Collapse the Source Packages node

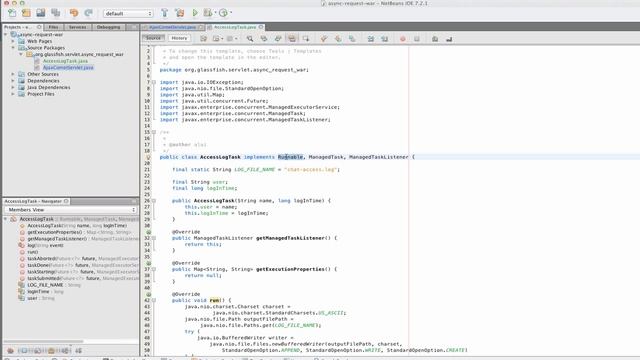coord(13,48)
